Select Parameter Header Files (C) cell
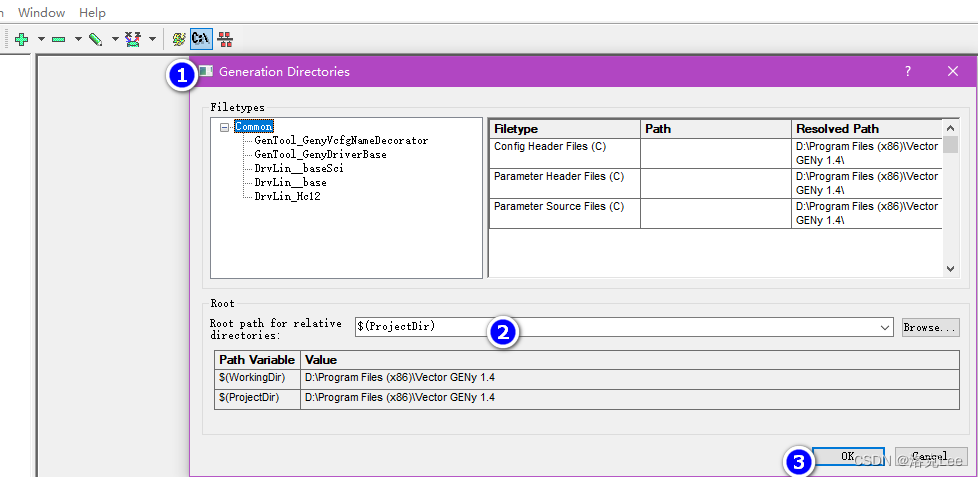978x477 pixels. click(565, 183)
